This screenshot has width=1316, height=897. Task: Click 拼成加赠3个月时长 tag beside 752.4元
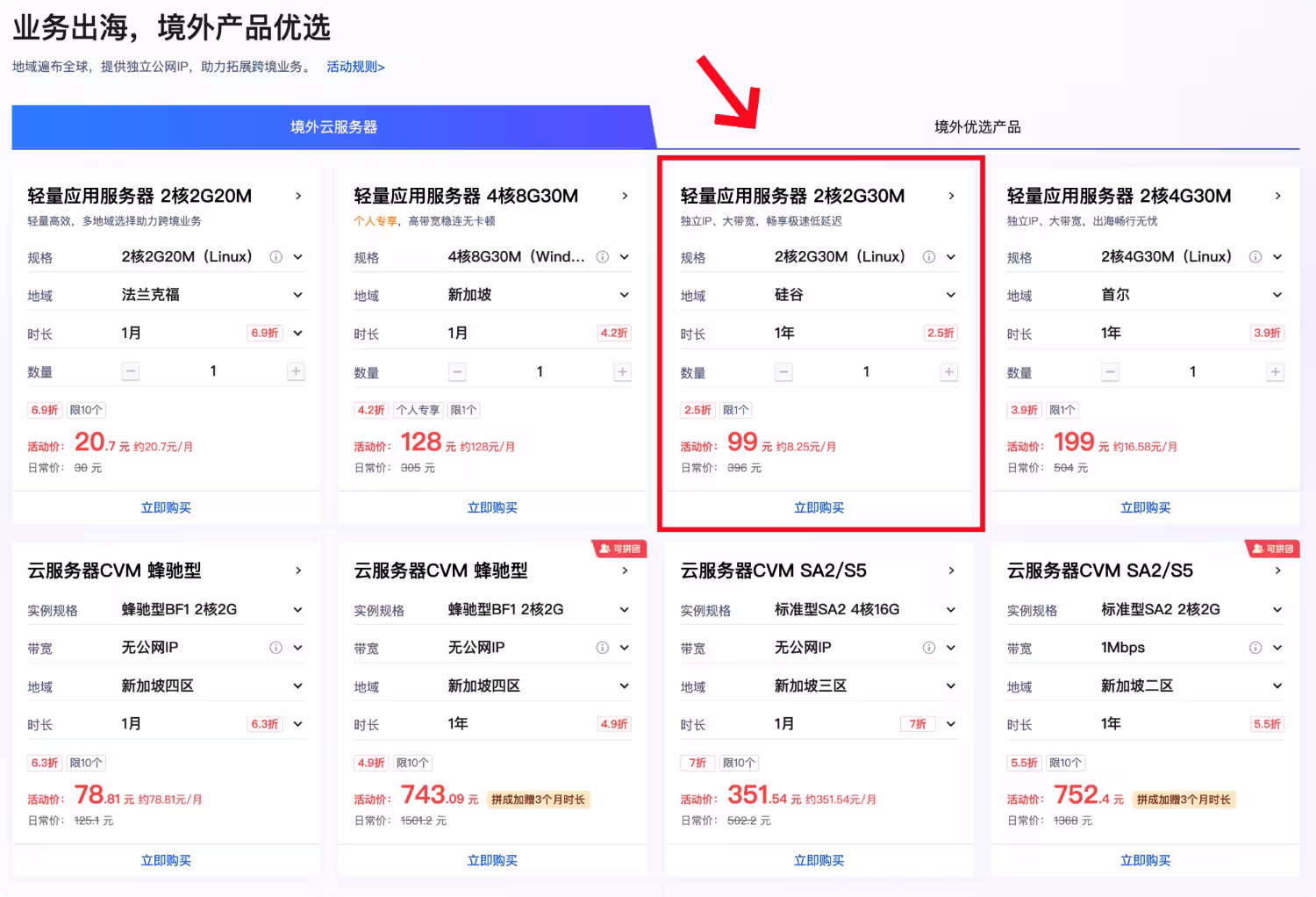[x=1184, y=800]
